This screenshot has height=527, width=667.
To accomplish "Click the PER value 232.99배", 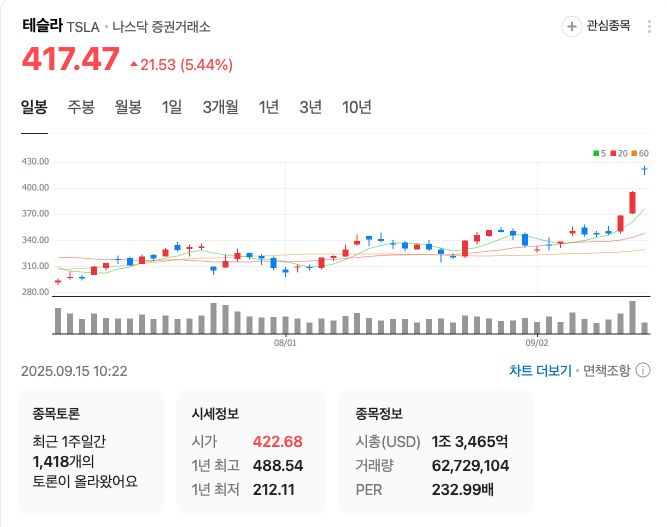I will [463, 490].
